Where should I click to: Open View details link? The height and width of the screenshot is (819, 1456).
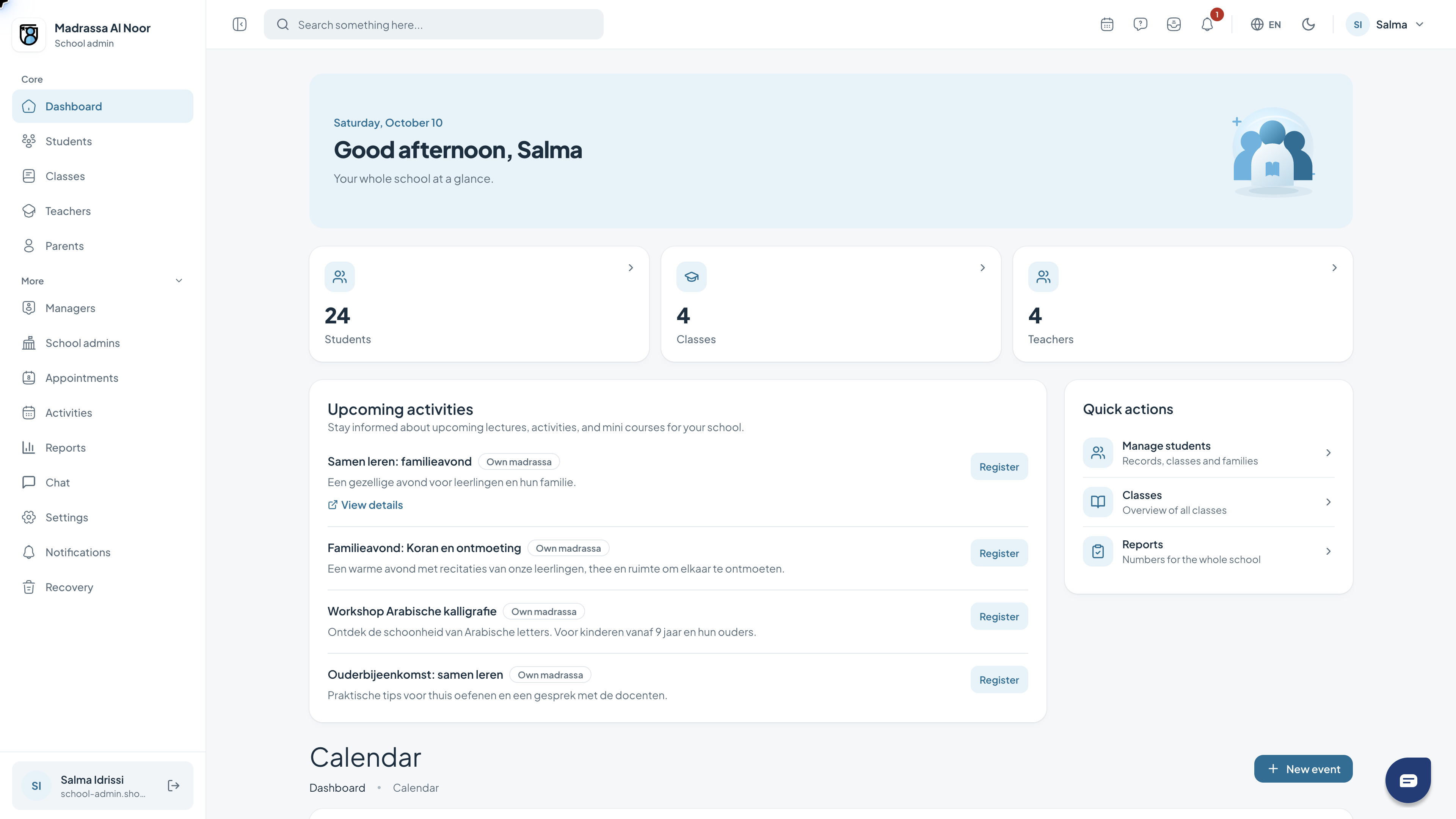(365, 505)
